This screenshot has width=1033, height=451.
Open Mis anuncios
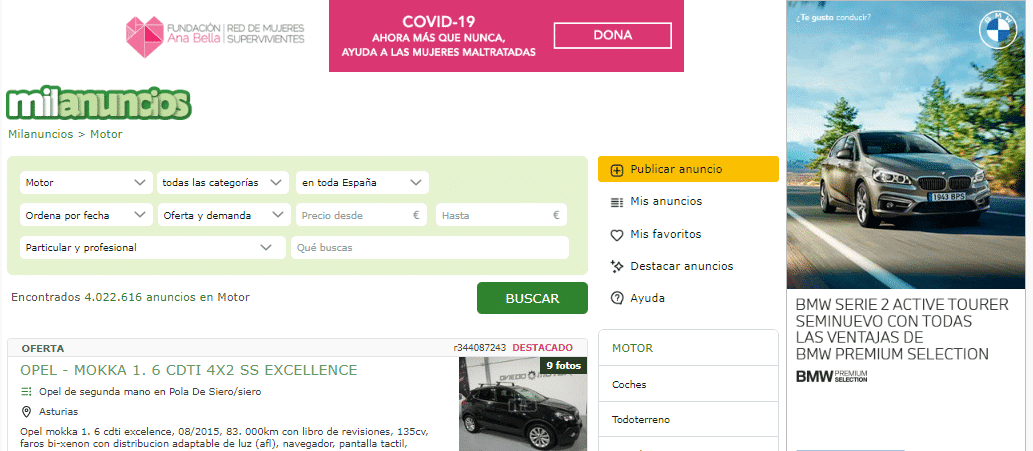coord(666,201)
